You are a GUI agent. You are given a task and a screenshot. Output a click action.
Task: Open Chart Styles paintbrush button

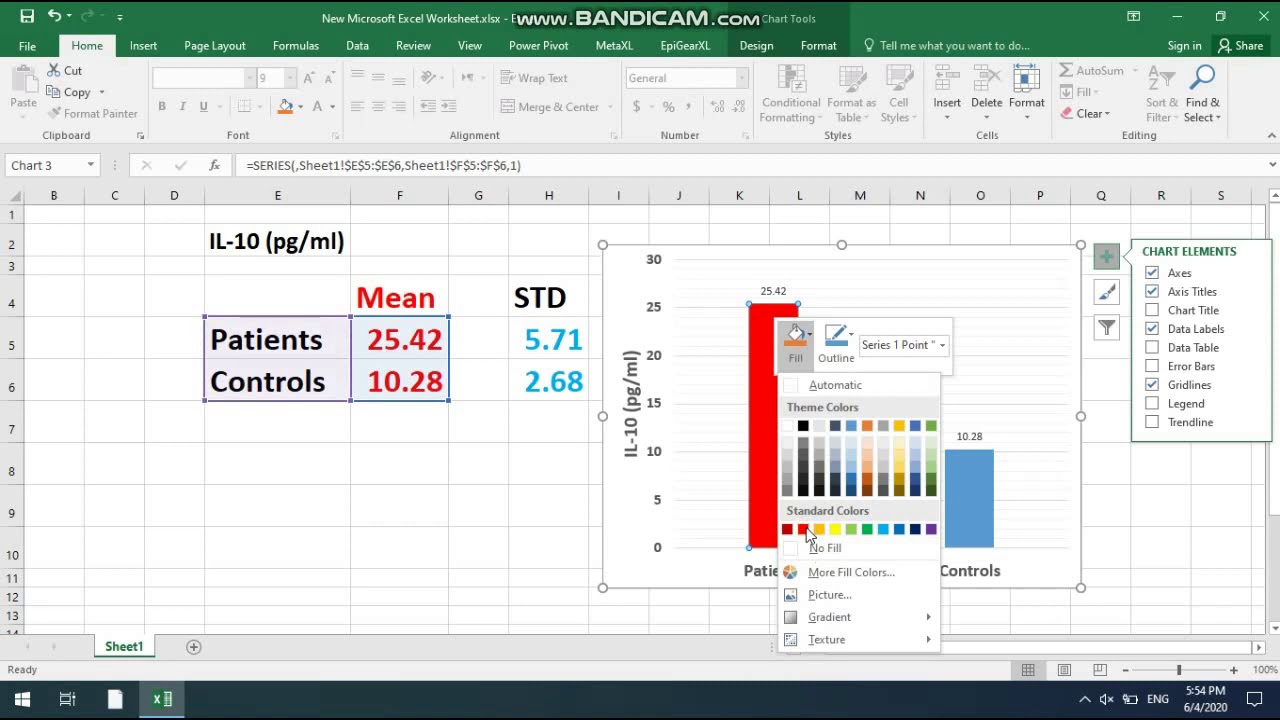point(1106,292)
